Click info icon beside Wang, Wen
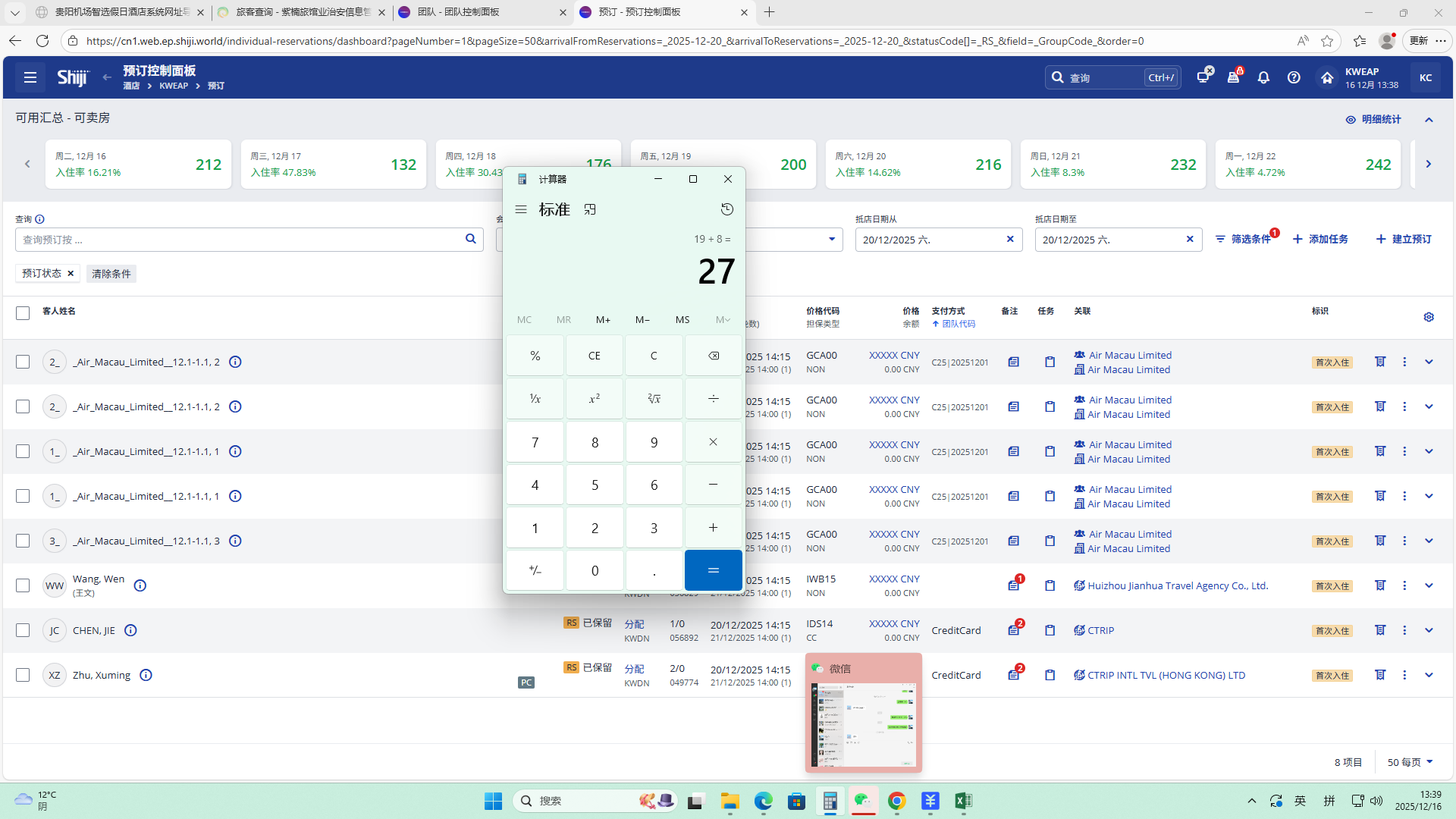Image resolution: width=1456 pixels, height=819 pixels. 140,585
